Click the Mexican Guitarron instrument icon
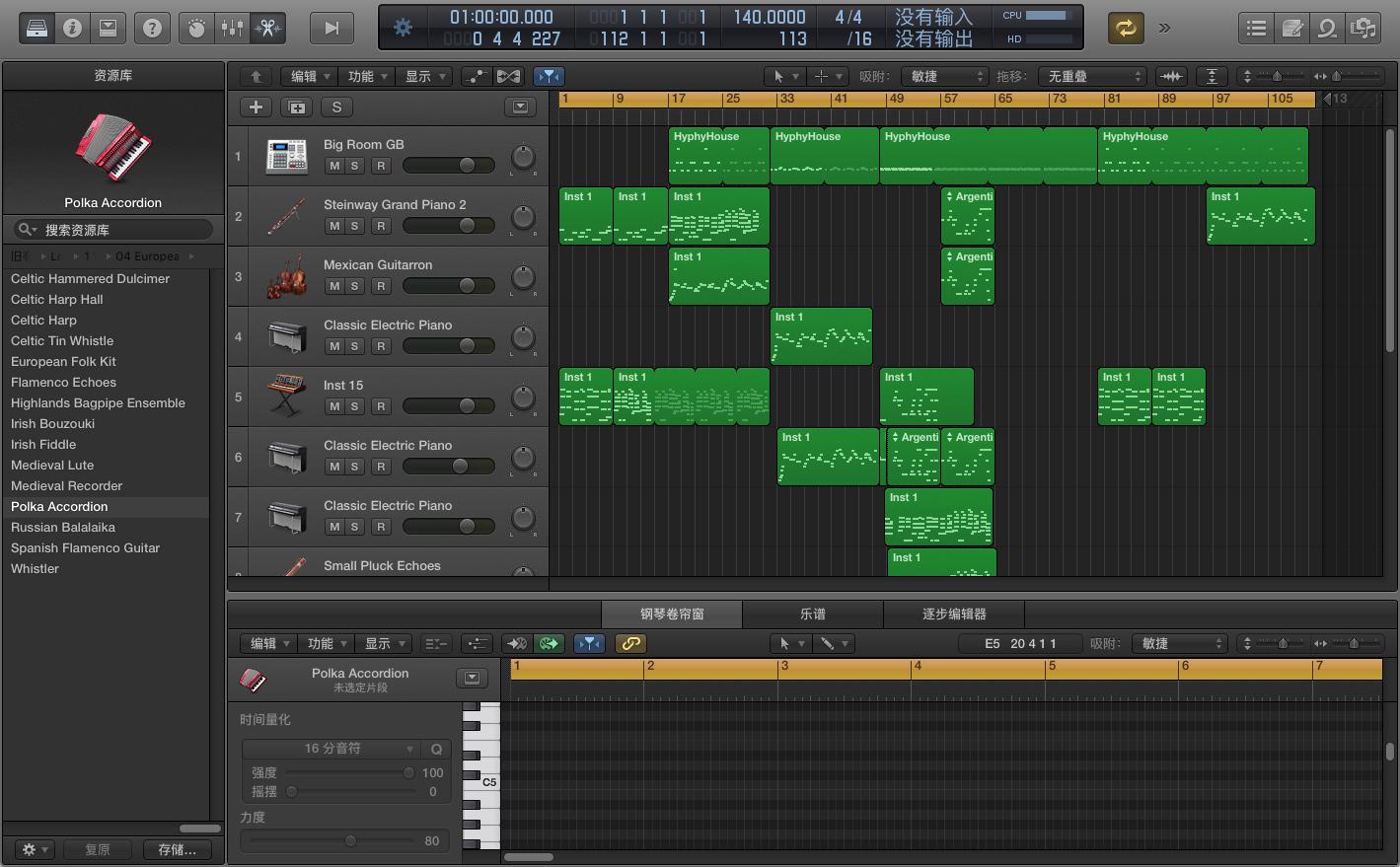Viewport: 1400px width, 867px height. pos(287,277)
